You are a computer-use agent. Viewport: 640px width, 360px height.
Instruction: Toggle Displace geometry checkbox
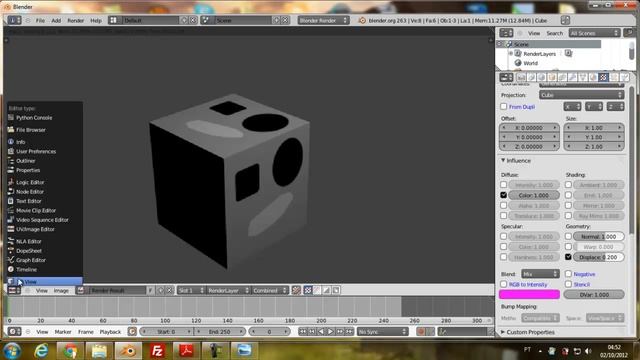[568, 257]
